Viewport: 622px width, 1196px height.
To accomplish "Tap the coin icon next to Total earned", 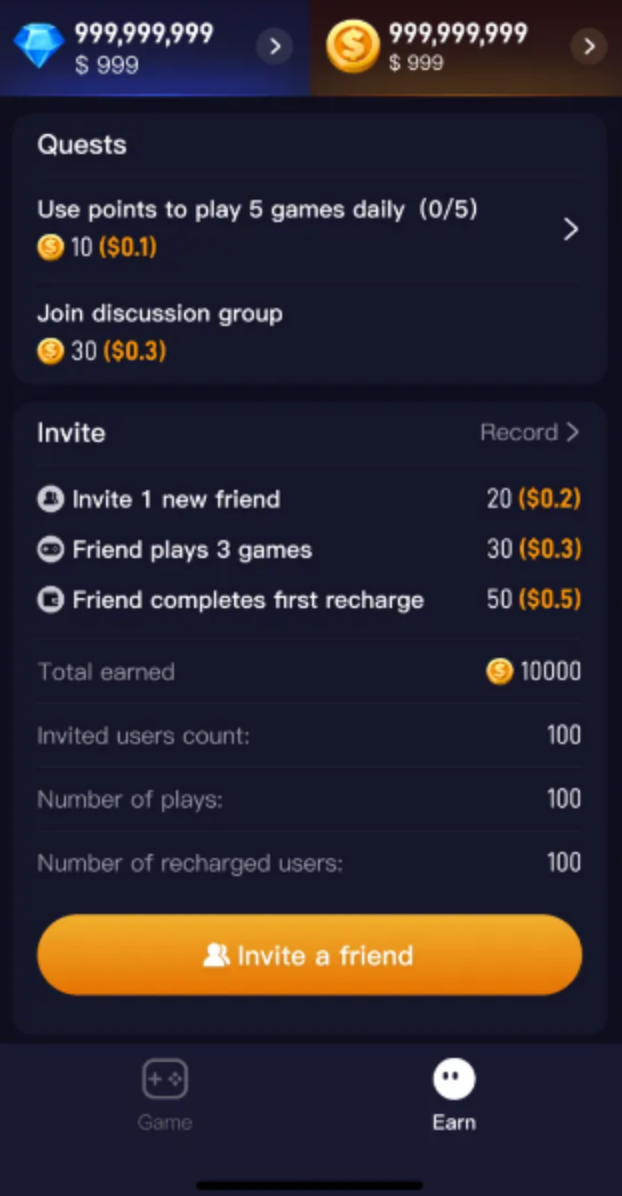I will tap(499, 672).
